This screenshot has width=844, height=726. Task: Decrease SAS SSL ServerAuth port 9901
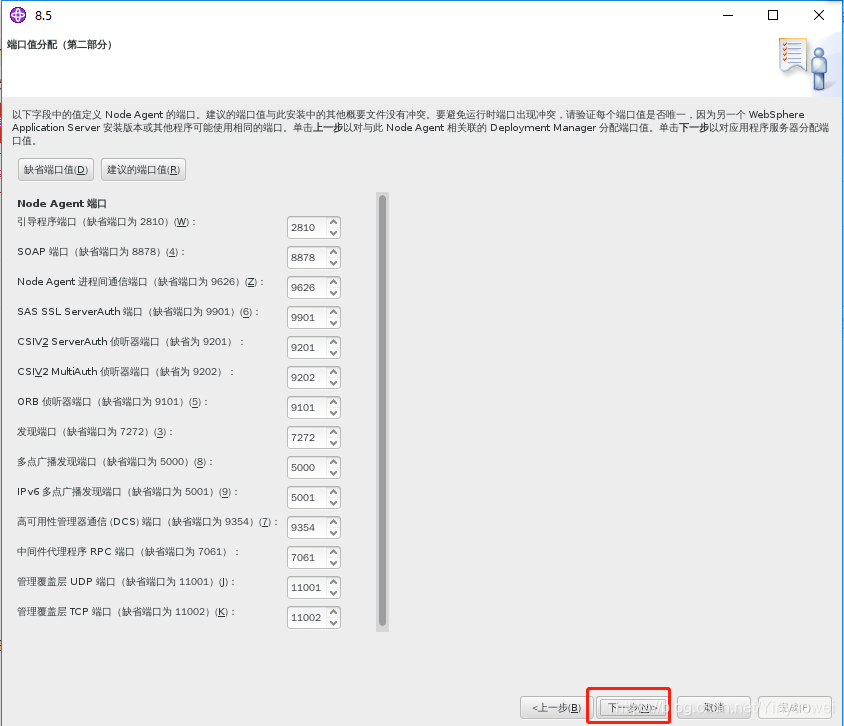pos(334,323)
